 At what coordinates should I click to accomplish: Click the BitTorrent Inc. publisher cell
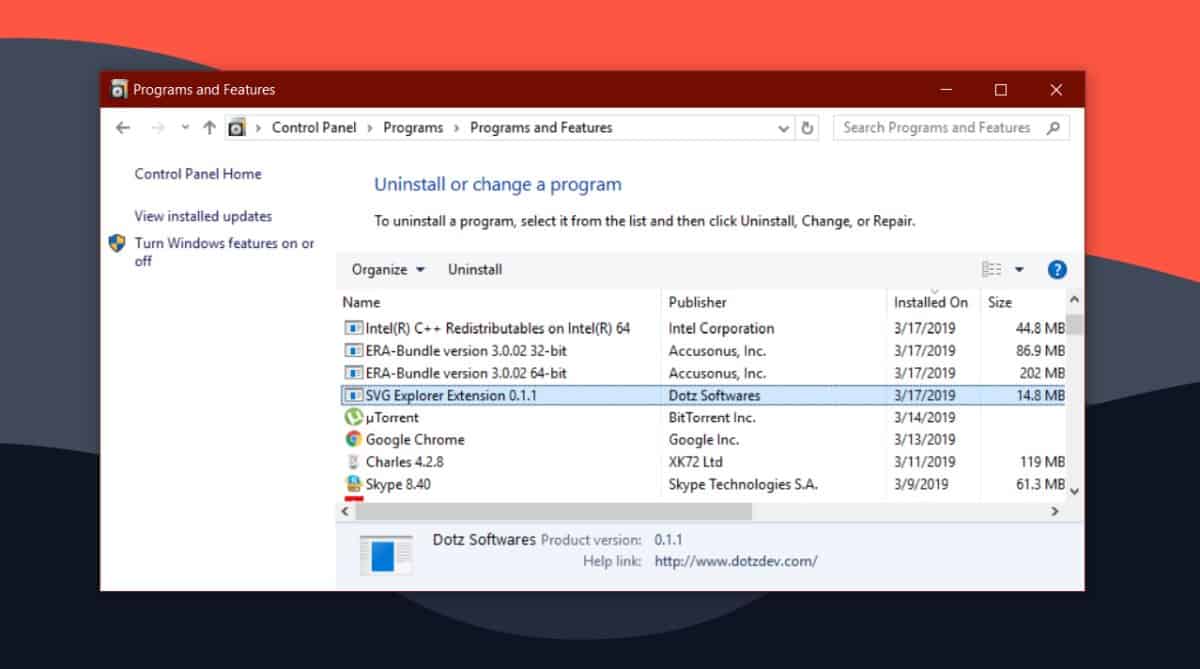[x=712, y=417]
